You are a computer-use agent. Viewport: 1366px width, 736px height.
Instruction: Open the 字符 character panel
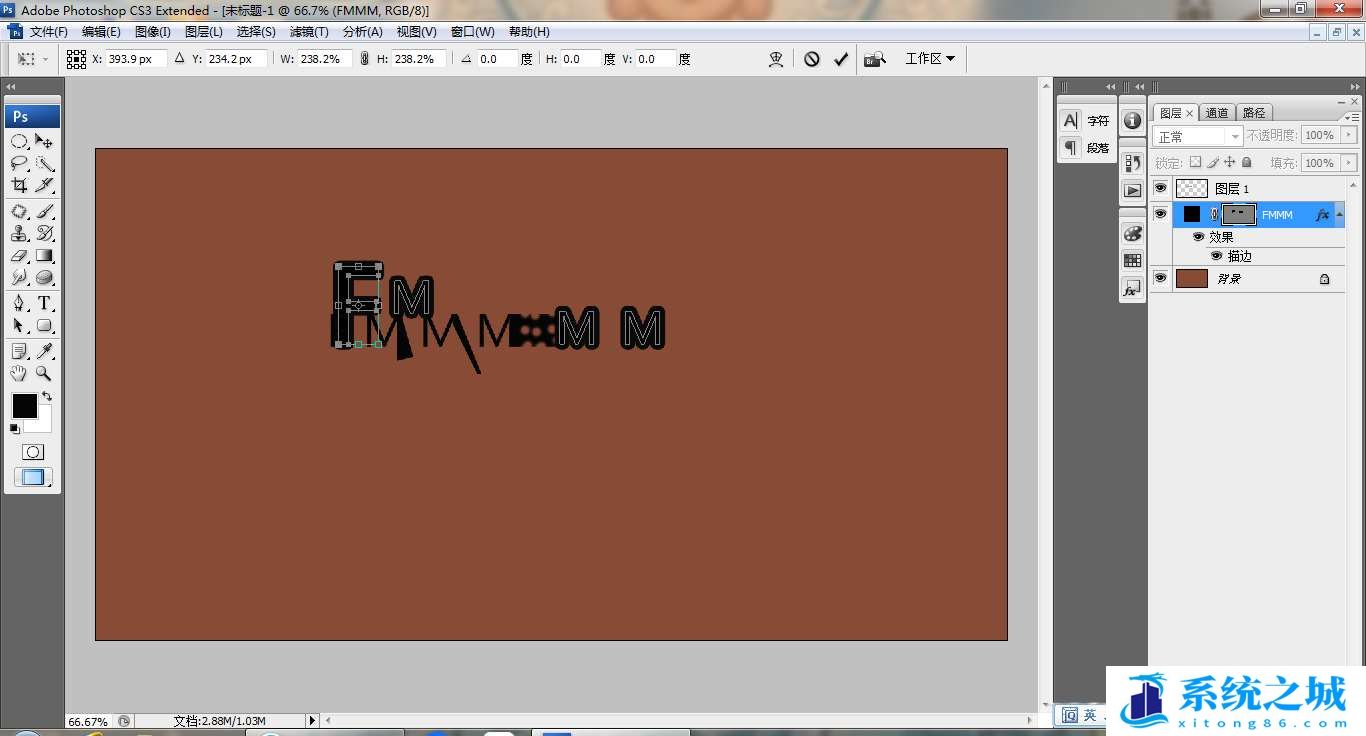(1086, 121)
